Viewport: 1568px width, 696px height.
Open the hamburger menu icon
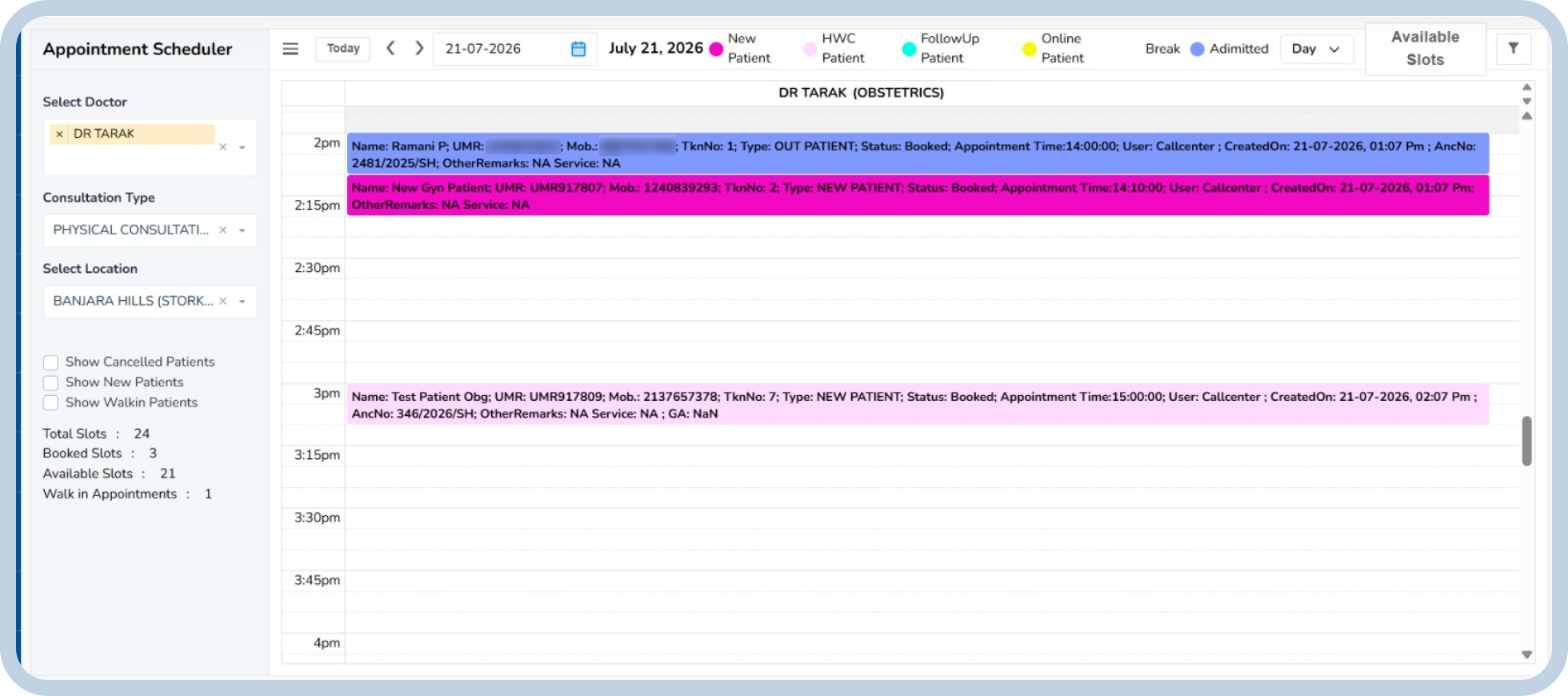(290, 49)
